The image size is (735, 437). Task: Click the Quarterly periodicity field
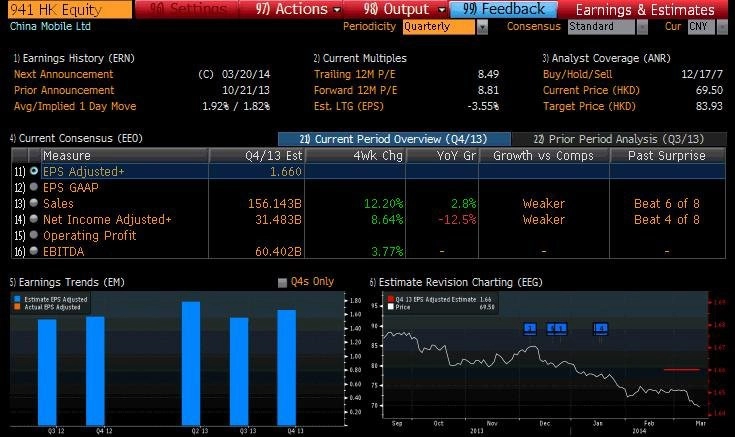pyautogui.click(x=439, y=27)
